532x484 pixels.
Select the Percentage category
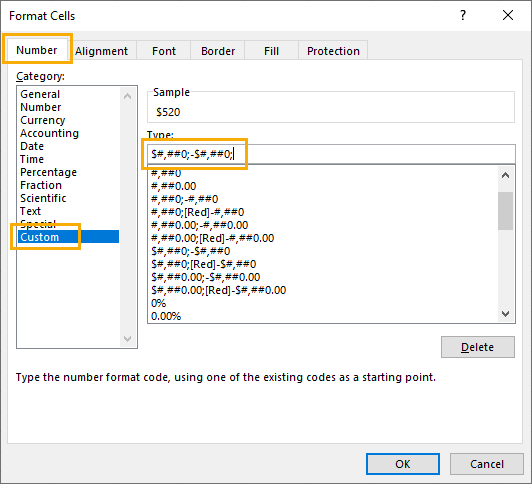pos(49,172)
